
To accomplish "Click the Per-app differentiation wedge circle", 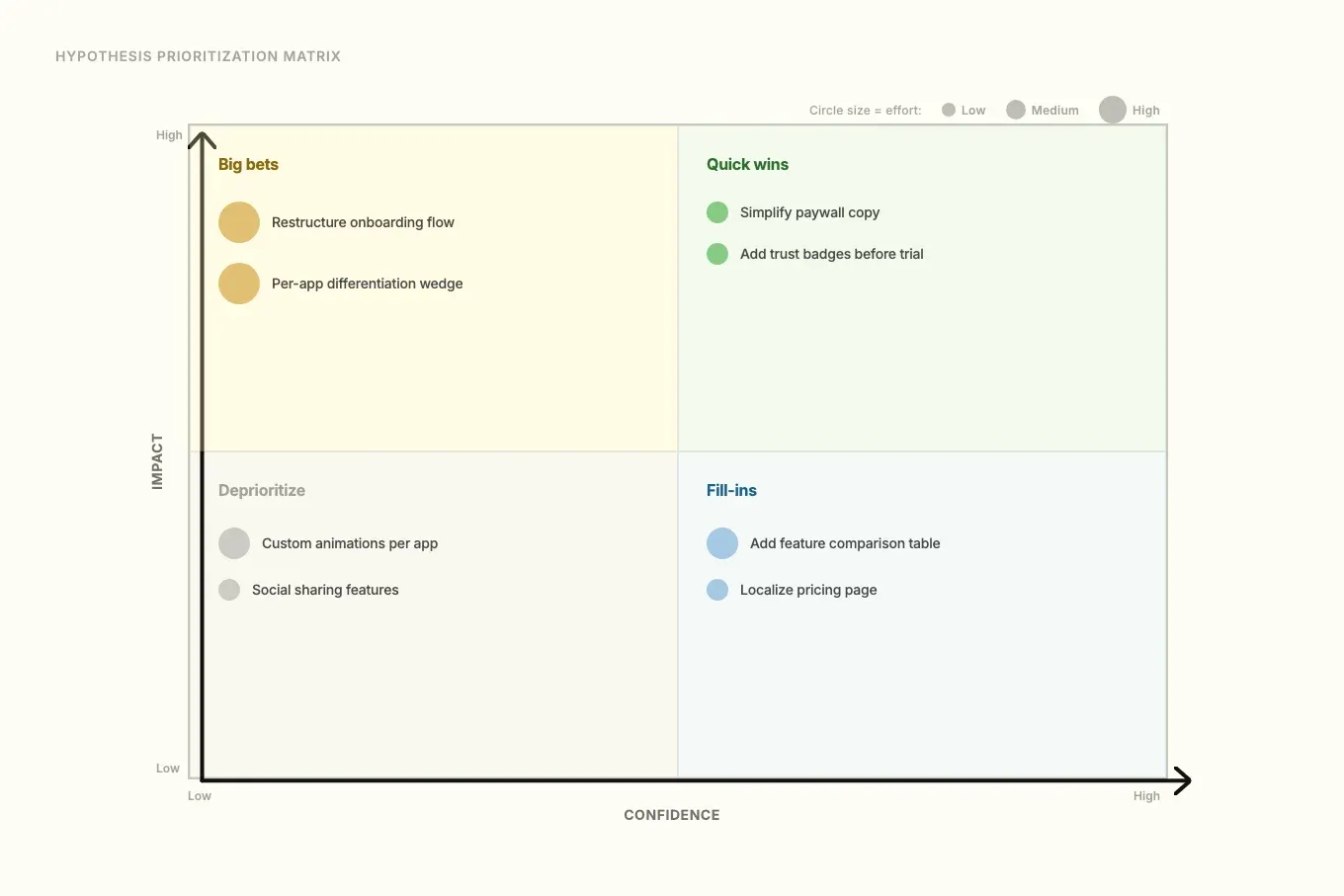I will (x=238, y=283).
